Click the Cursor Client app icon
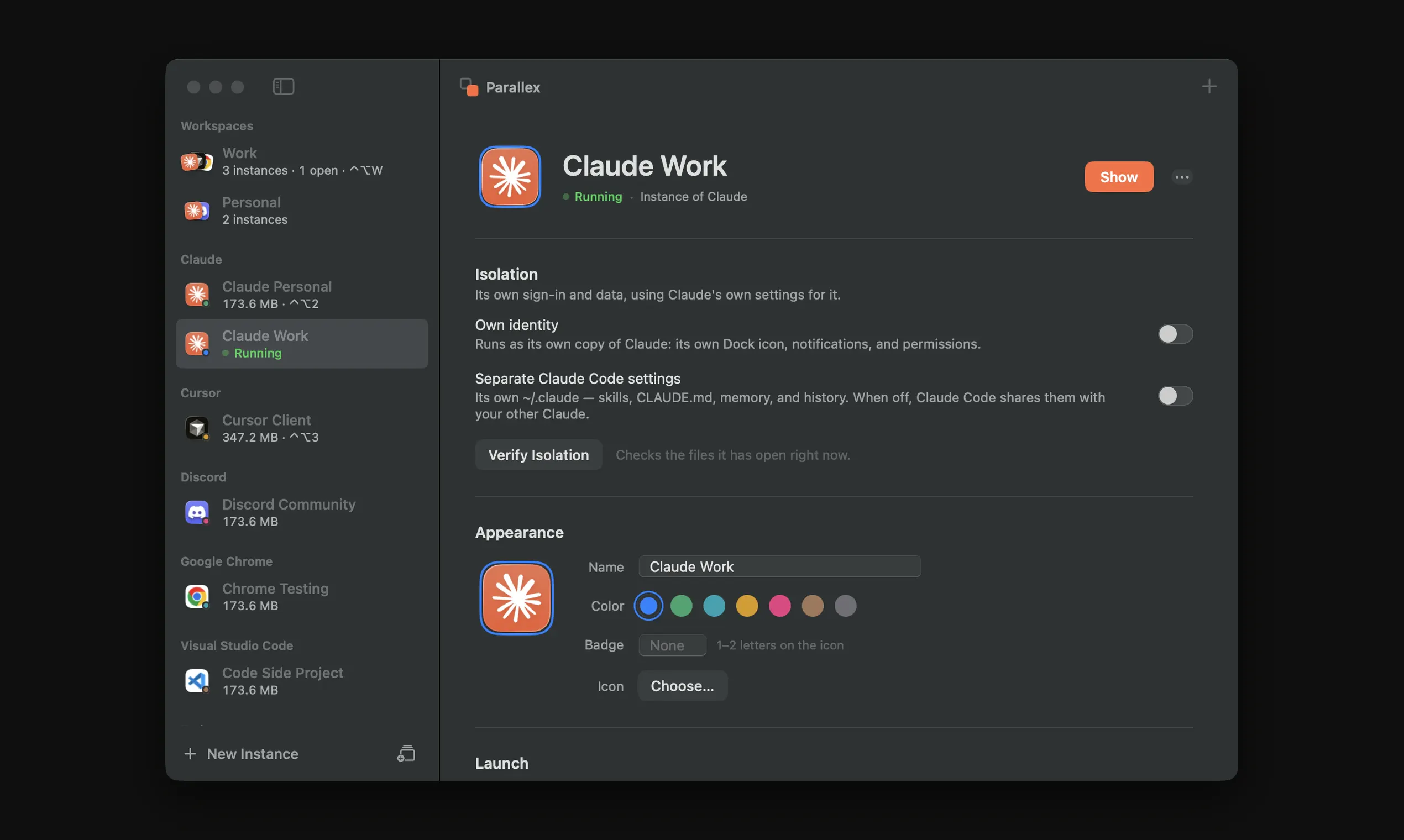This screenshot has height=840, width=1404. pos(196,428)
